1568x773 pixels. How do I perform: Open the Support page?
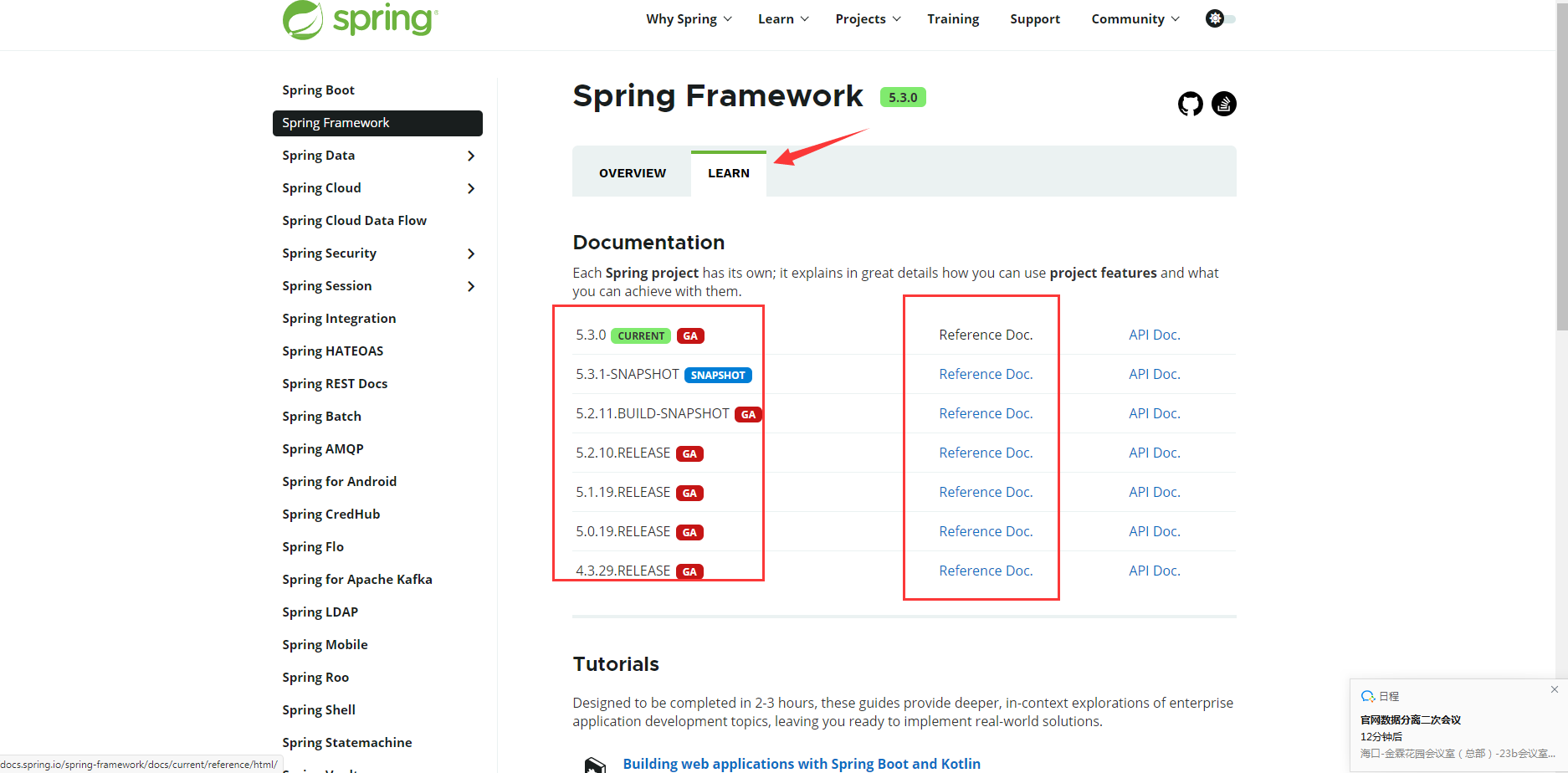pyautogui.click(x=1035, y=18)
